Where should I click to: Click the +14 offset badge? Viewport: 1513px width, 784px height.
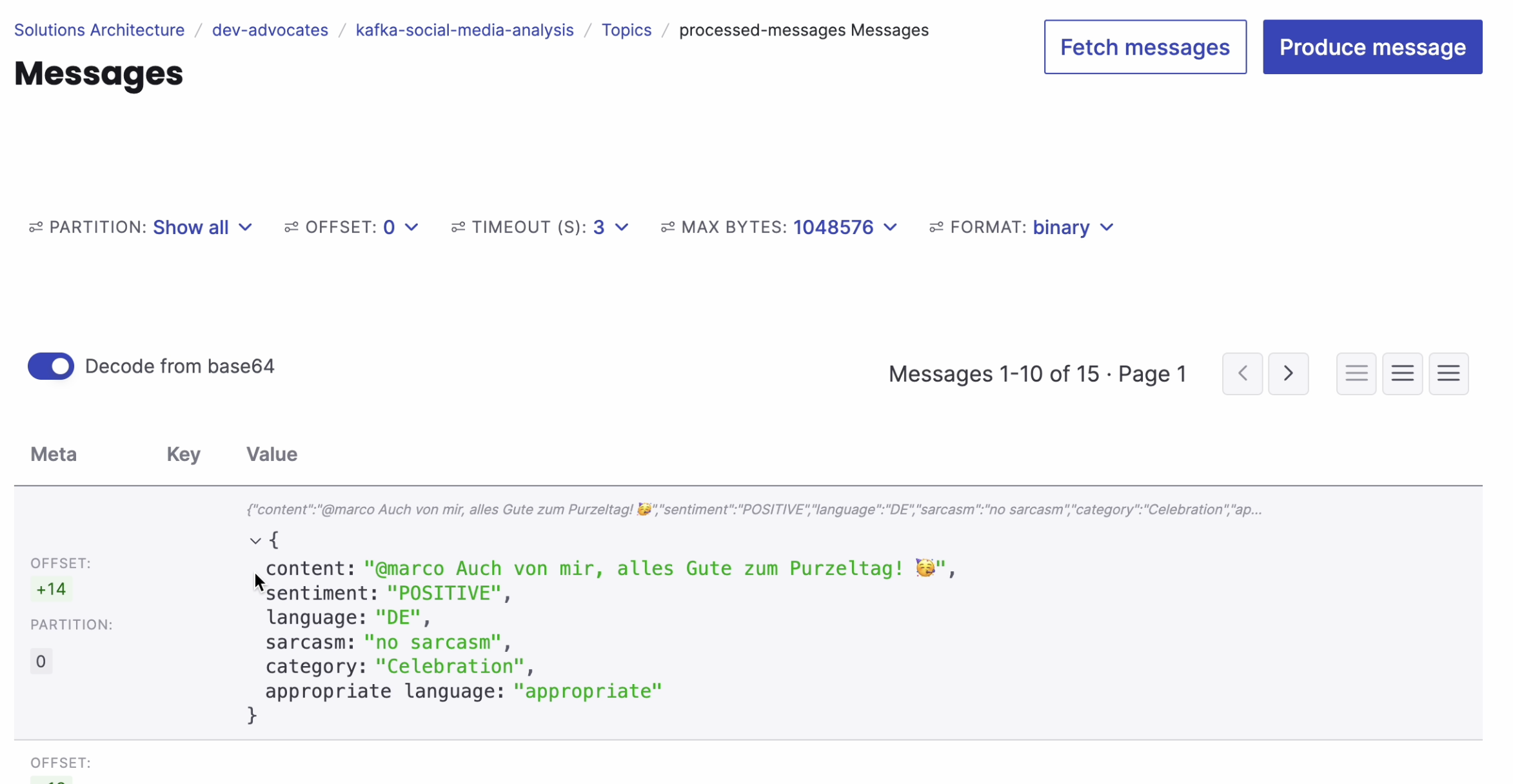(x=51, y=589)
